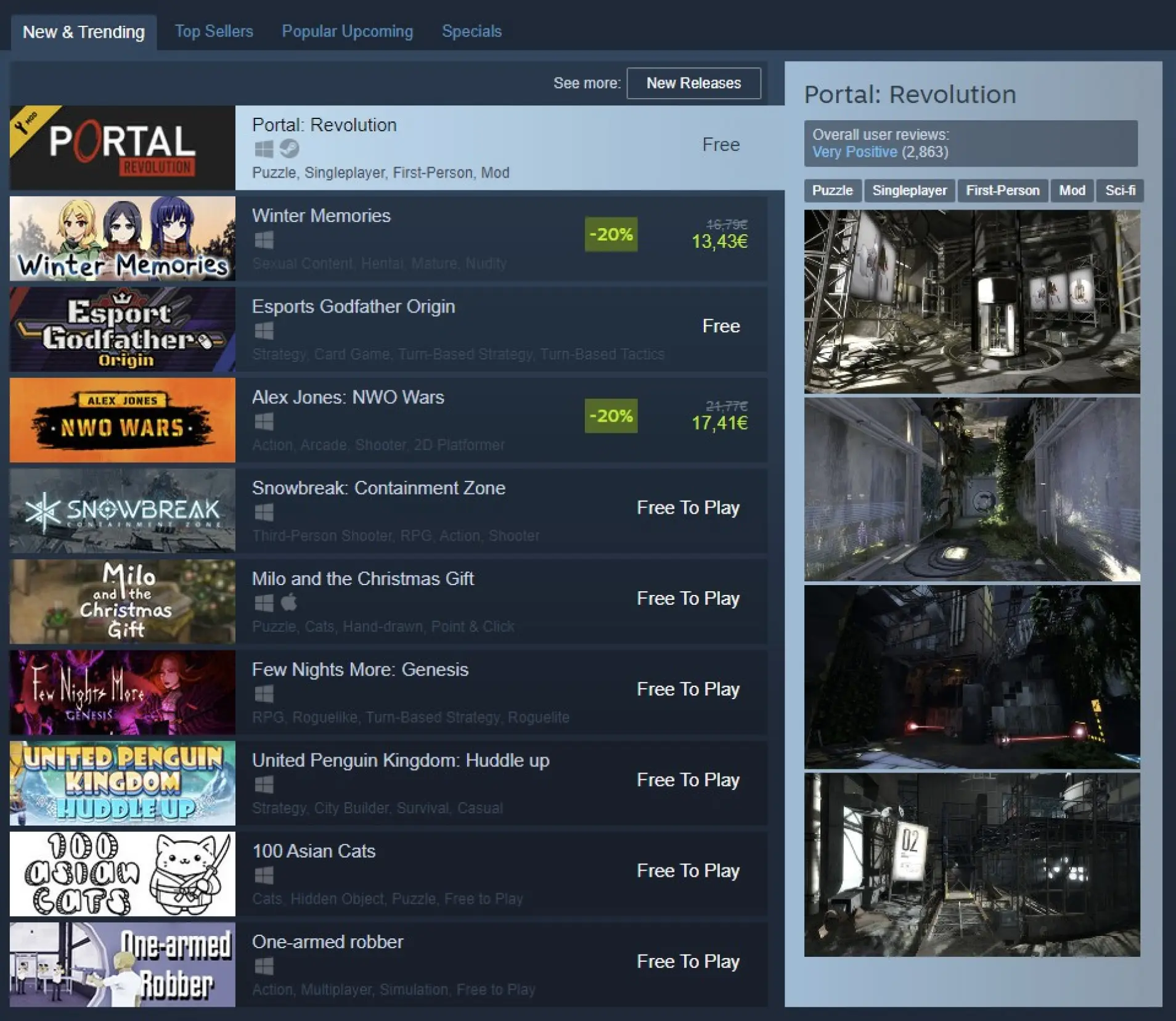Viewport: 1176px width, 1021px height.
Task: Click the Windows icon under Snowbreak: Containment Zone
Action: [264, 512]
